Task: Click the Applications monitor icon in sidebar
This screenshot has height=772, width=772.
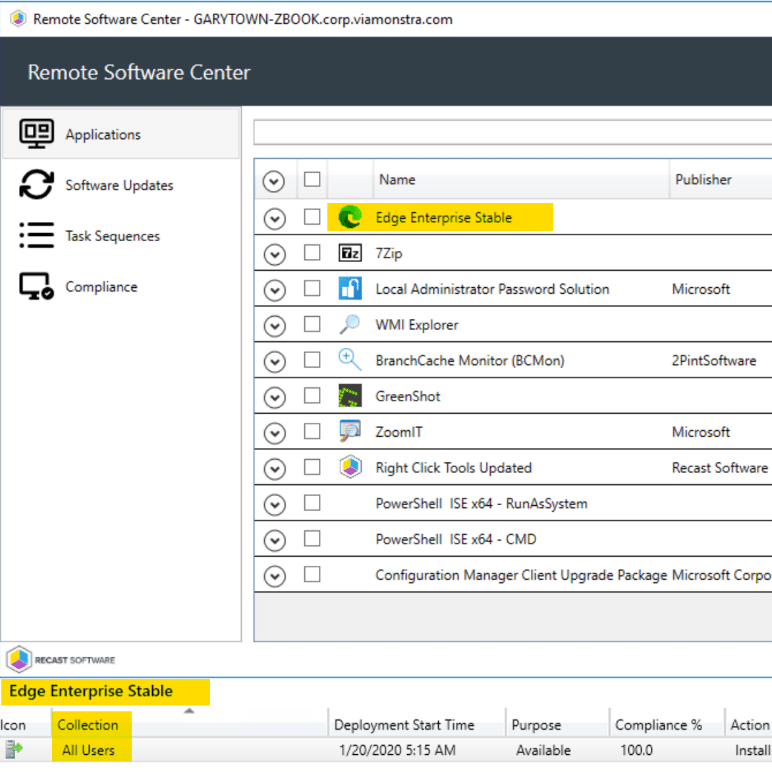Action: tap(36, 133)
